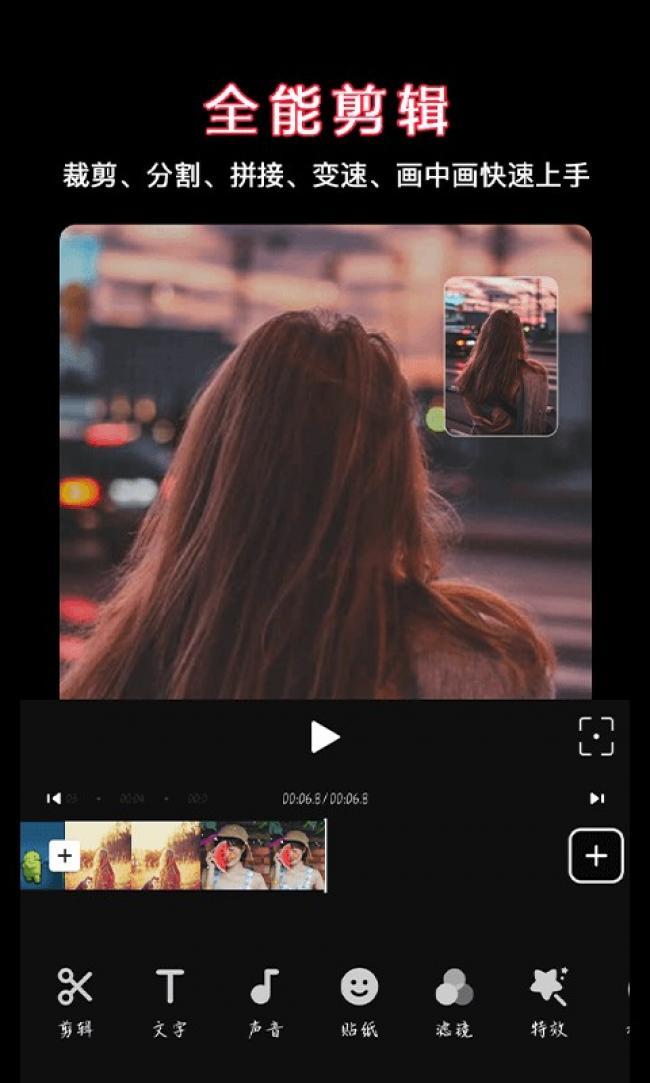
Task: Enter fullscreen preview mode
Action: click(596, 737)
